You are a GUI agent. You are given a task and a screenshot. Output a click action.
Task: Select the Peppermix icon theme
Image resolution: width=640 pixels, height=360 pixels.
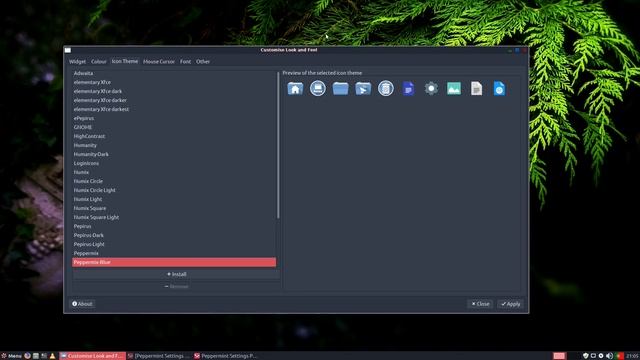pos(174,253)
